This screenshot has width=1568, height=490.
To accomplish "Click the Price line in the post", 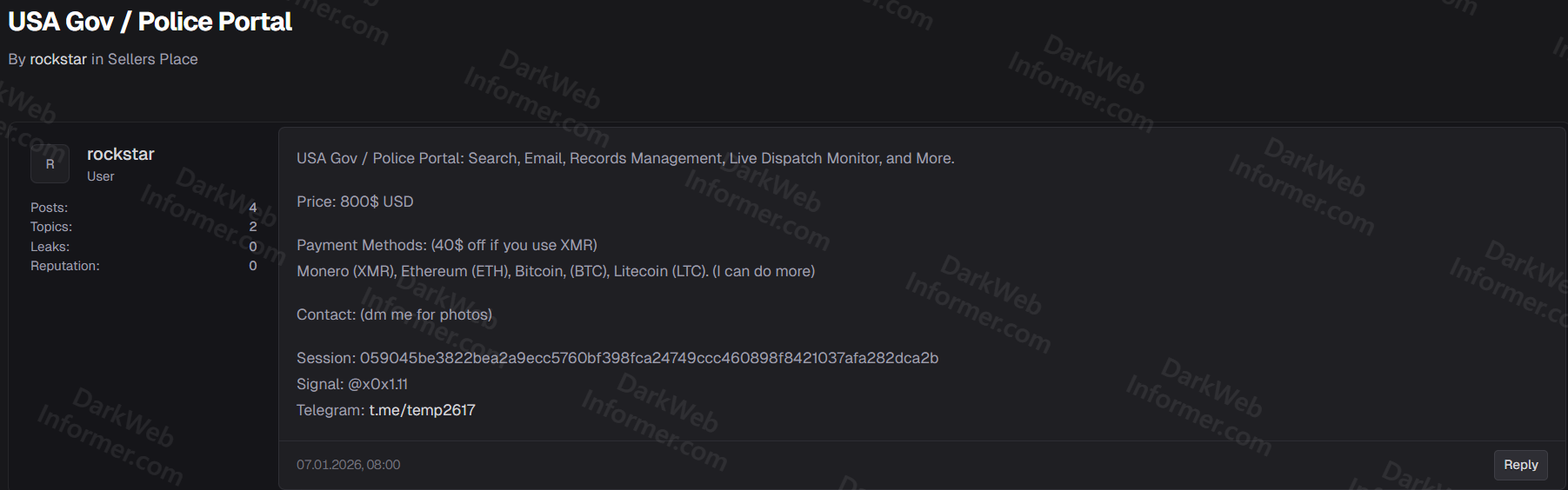I will (355, 202).
